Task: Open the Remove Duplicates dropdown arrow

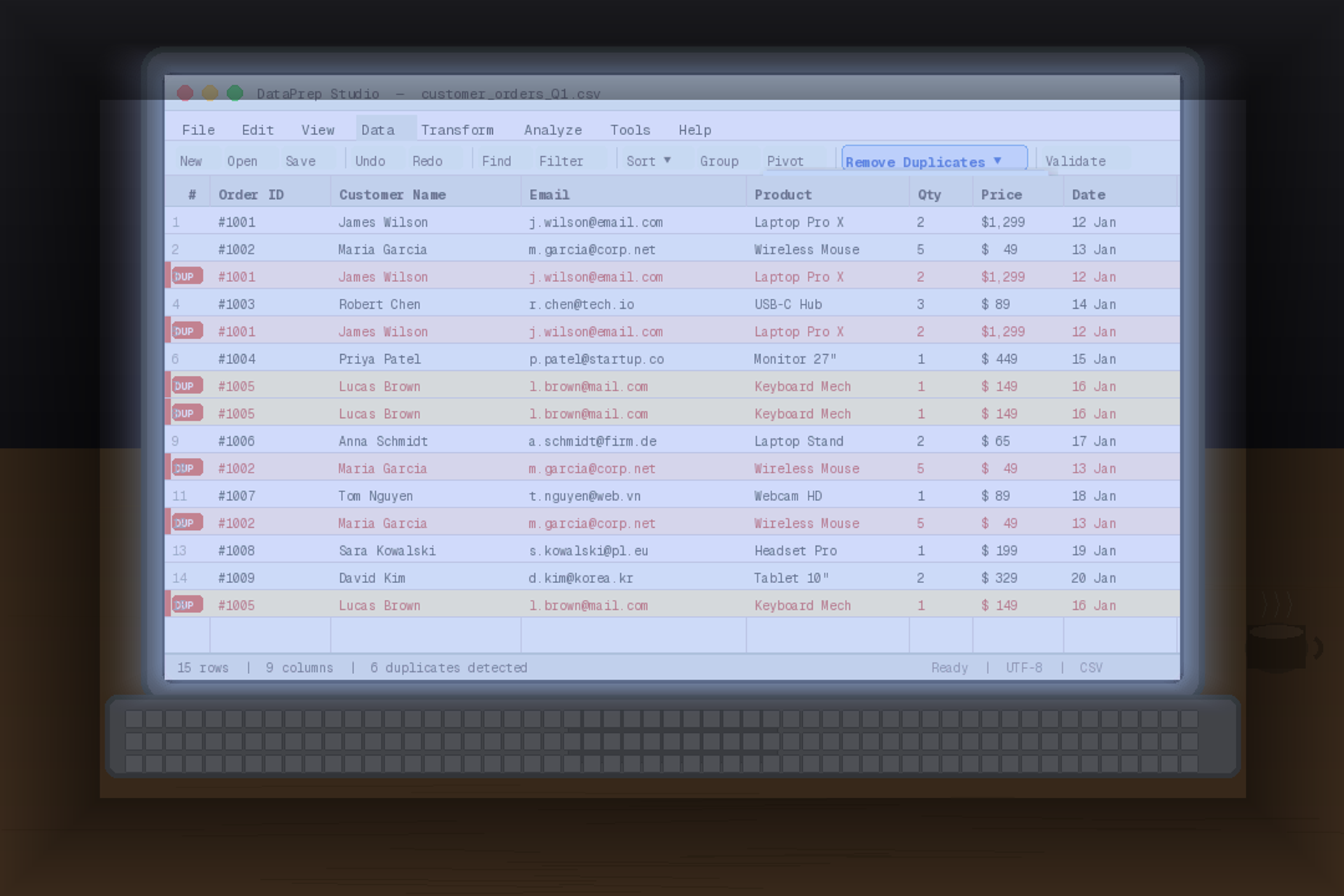Action: pos(997,161)
